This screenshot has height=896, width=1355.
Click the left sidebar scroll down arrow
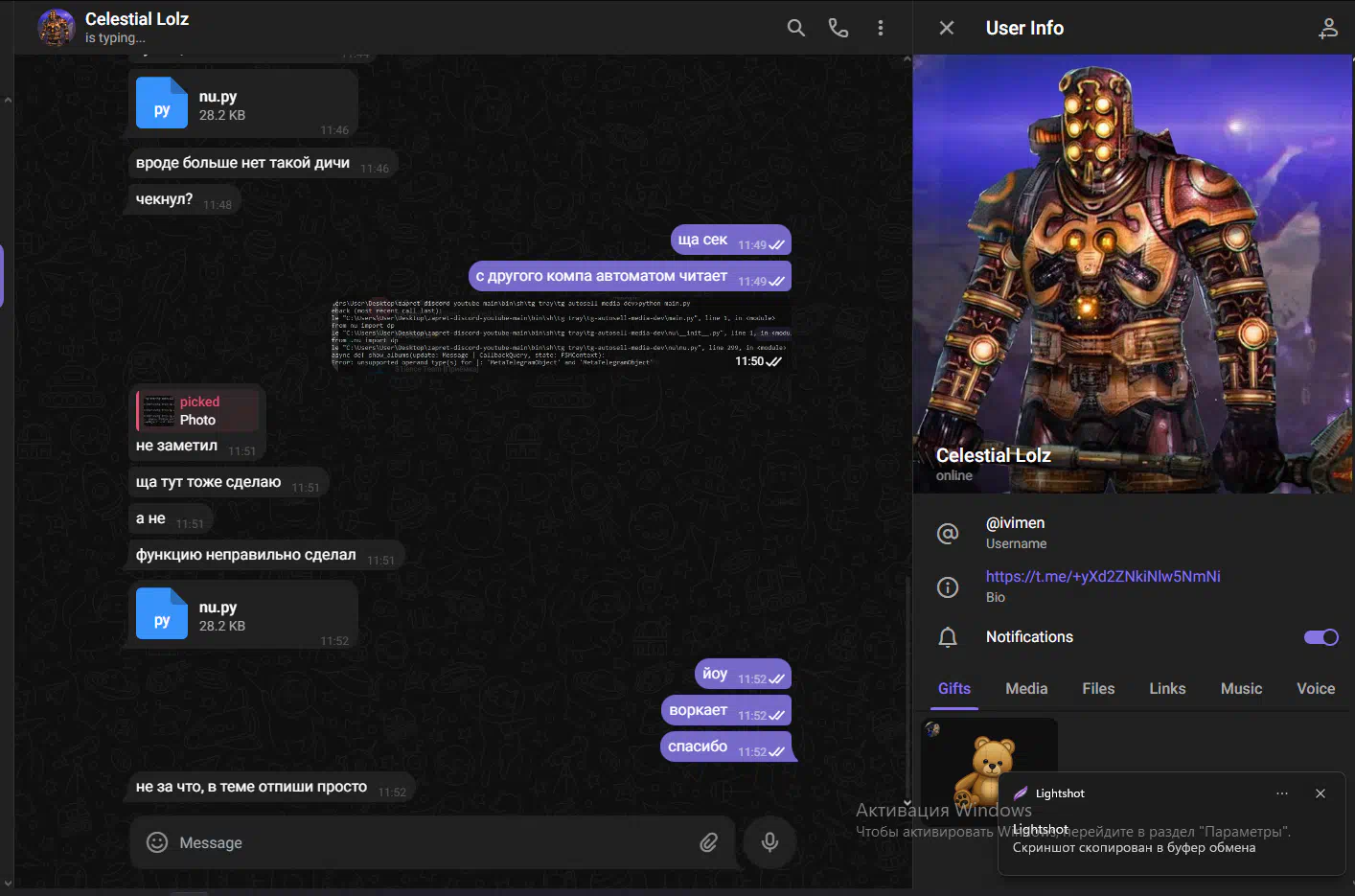(8, 884)
